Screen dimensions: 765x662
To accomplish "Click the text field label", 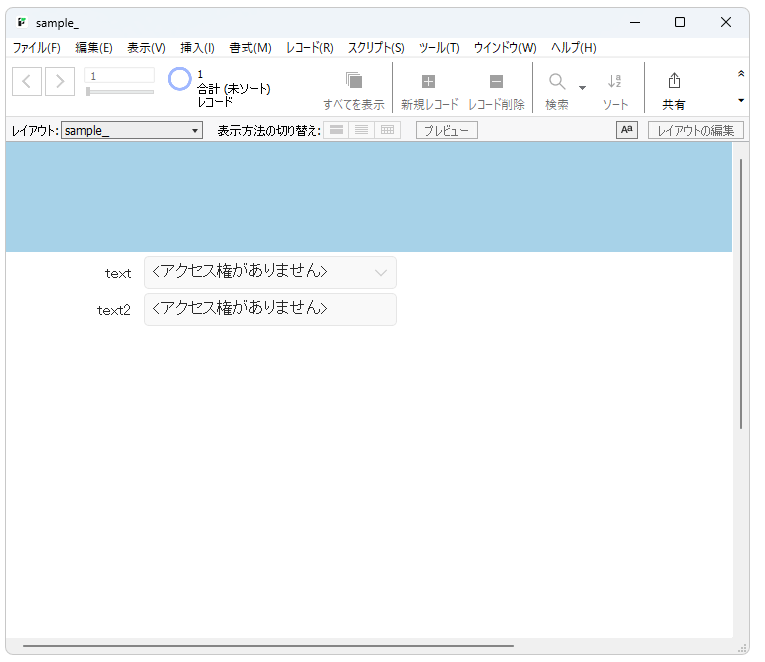I will click(x=118, y=273).
